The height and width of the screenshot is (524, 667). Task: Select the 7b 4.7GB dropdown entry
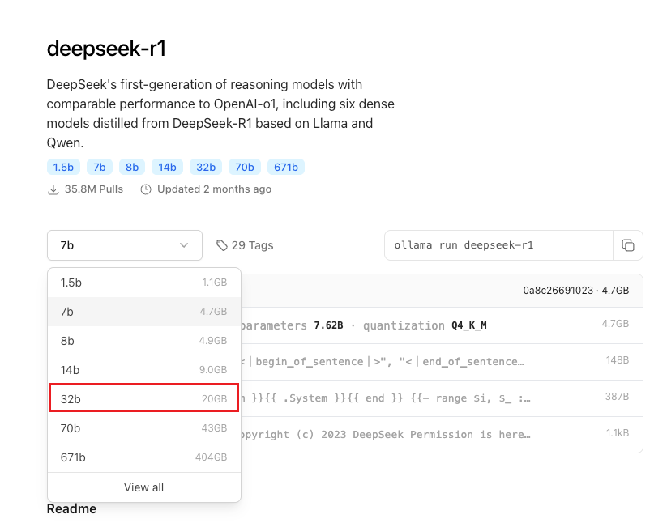tap(144, 311)
